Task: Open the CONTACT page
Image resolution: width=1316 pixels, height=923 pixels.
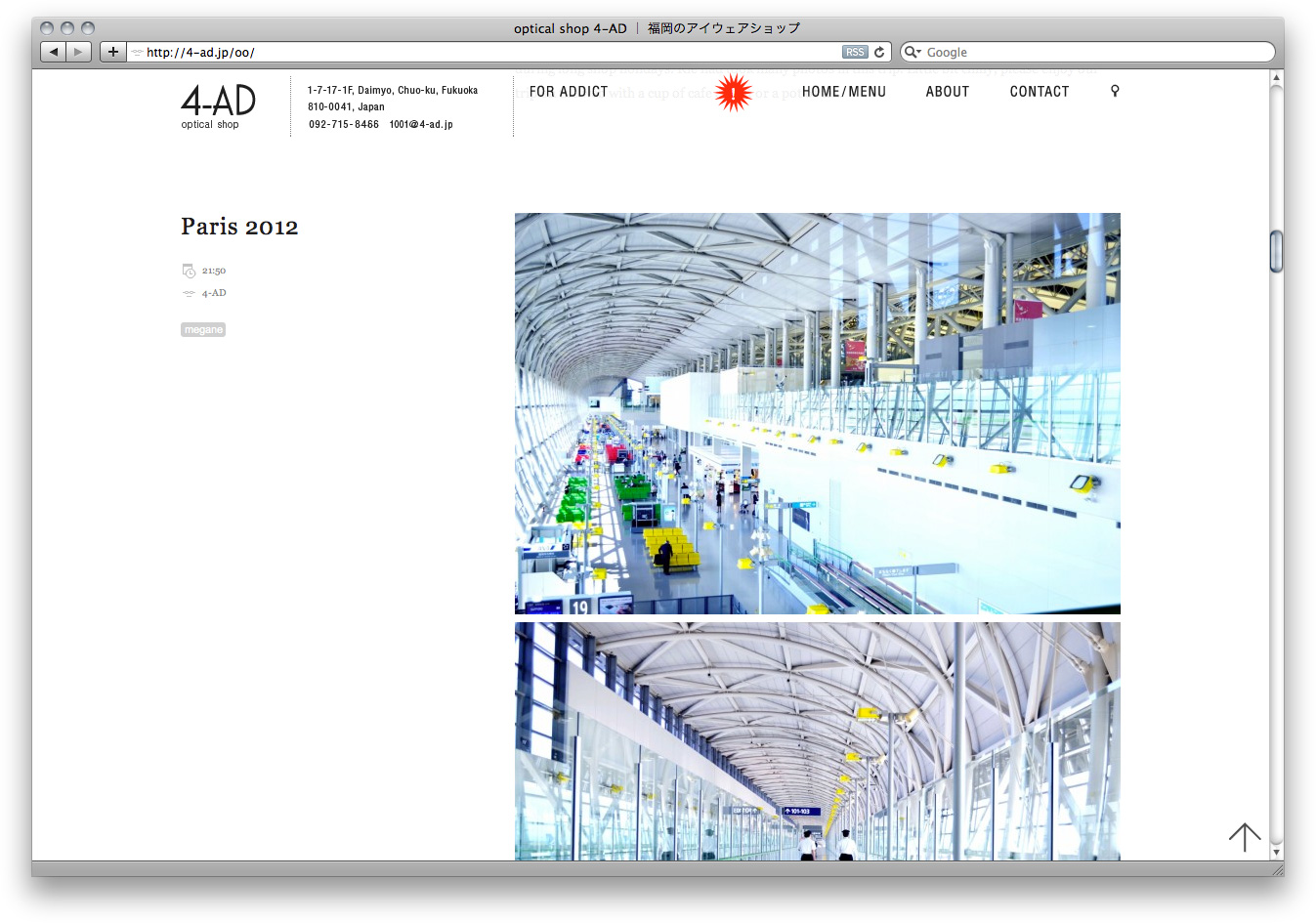Action: tap(1039, 92)
